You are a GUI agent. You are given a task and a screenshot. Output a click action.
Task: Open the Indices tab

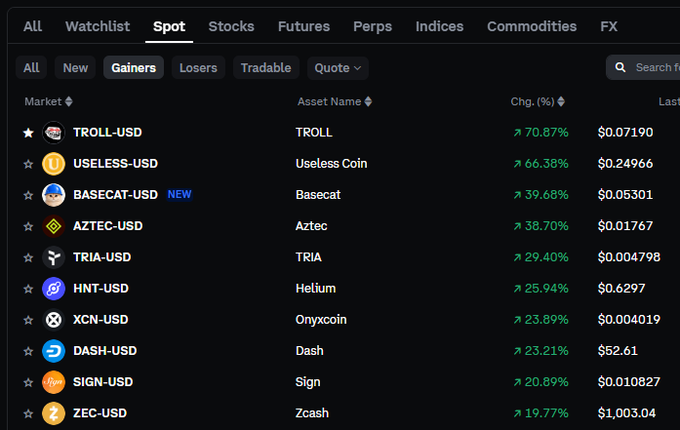pos(439,26)
